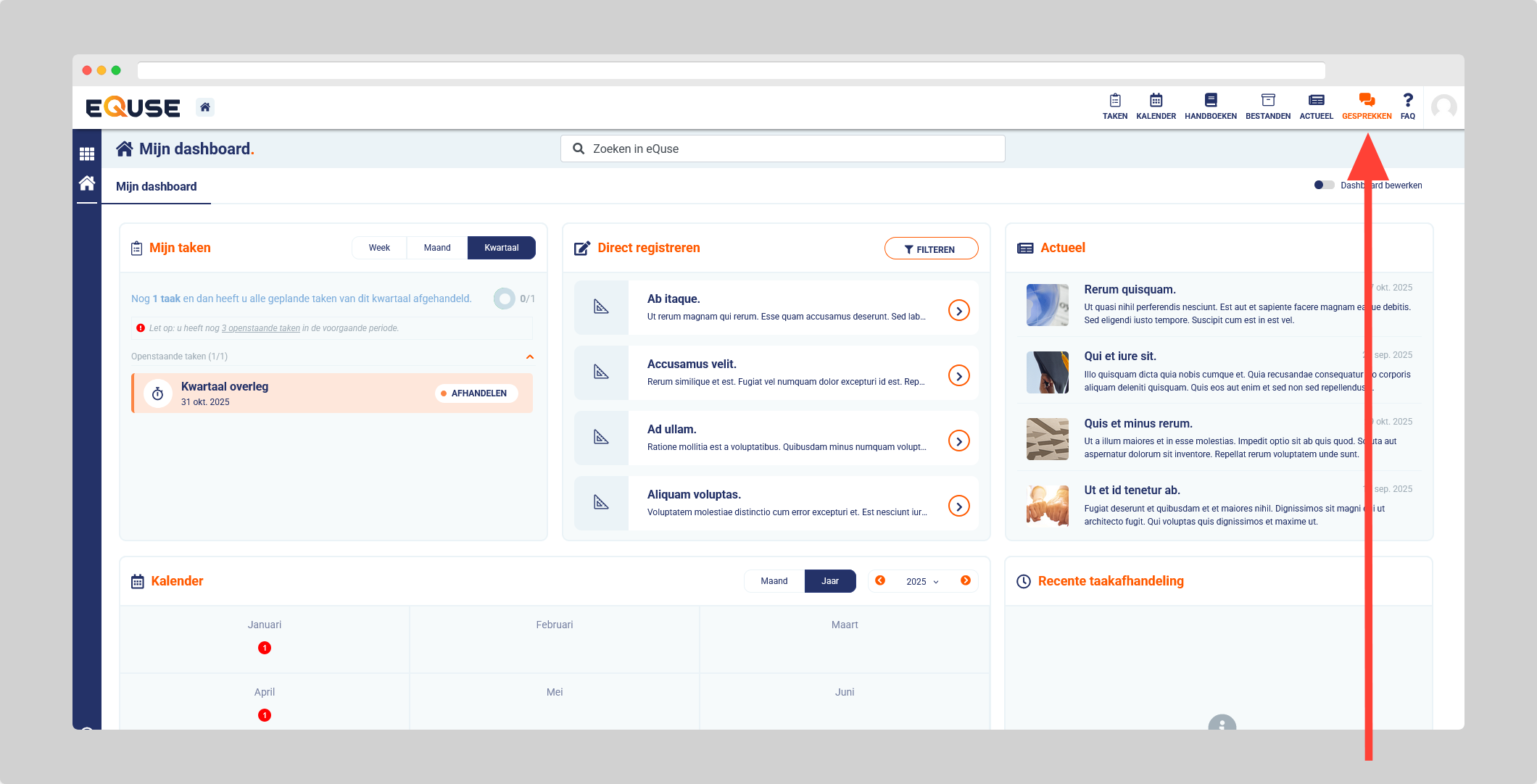This screenshot has height=784, width=1537.
Task: Select the Mijn dashboard tab
Action: click(x=157, y=186)
